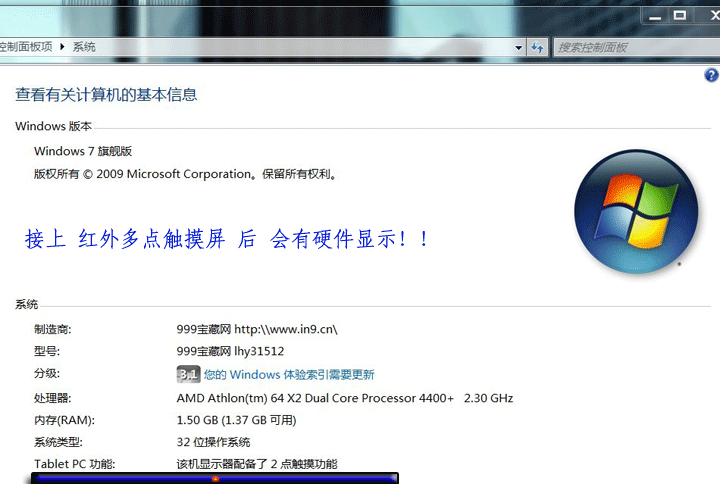The height and width of the screenshot is (484, 720).
Task: Click the 系统 breadcrumb item
Action: pyautogui.click(x=84, y=47)
